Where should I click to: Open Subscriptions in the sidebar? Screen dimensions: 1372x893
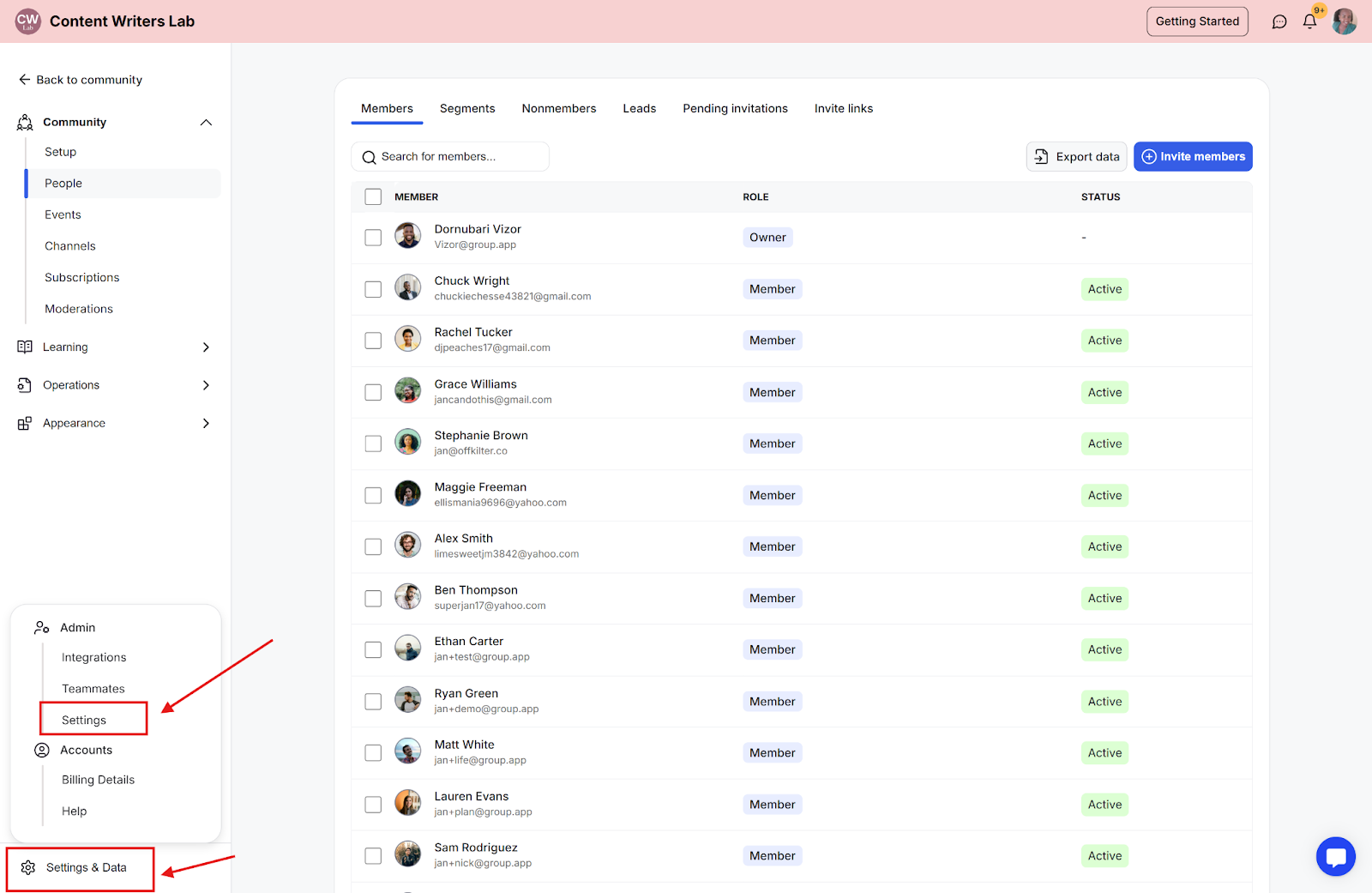pos(82,278)
